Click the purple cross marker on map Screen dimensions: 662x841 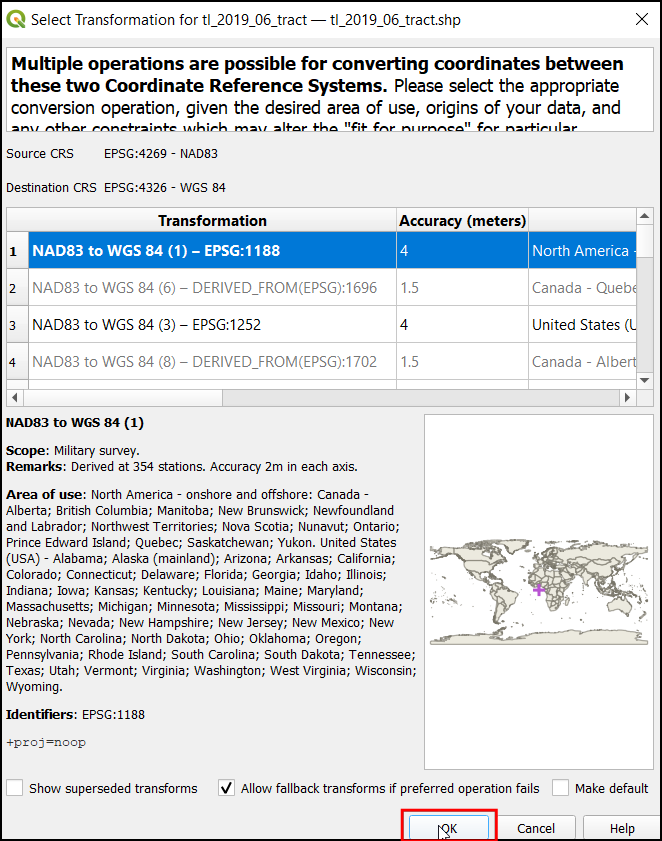click(540, 589)
